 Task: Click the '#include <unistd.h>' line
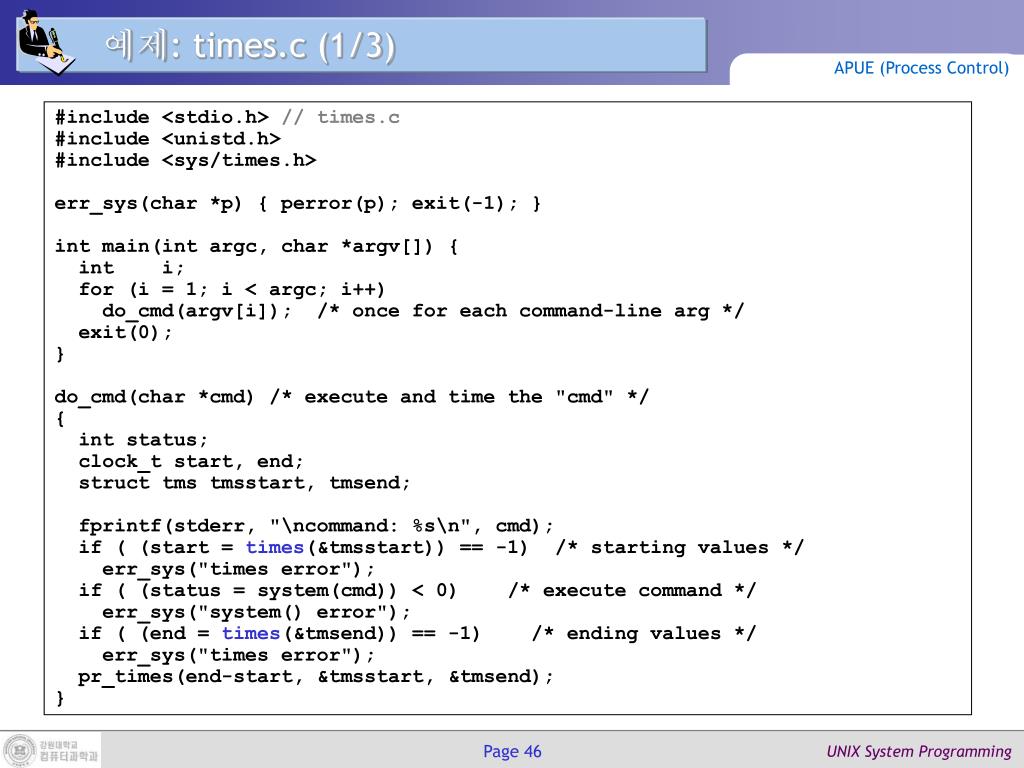tap(168, 139)
